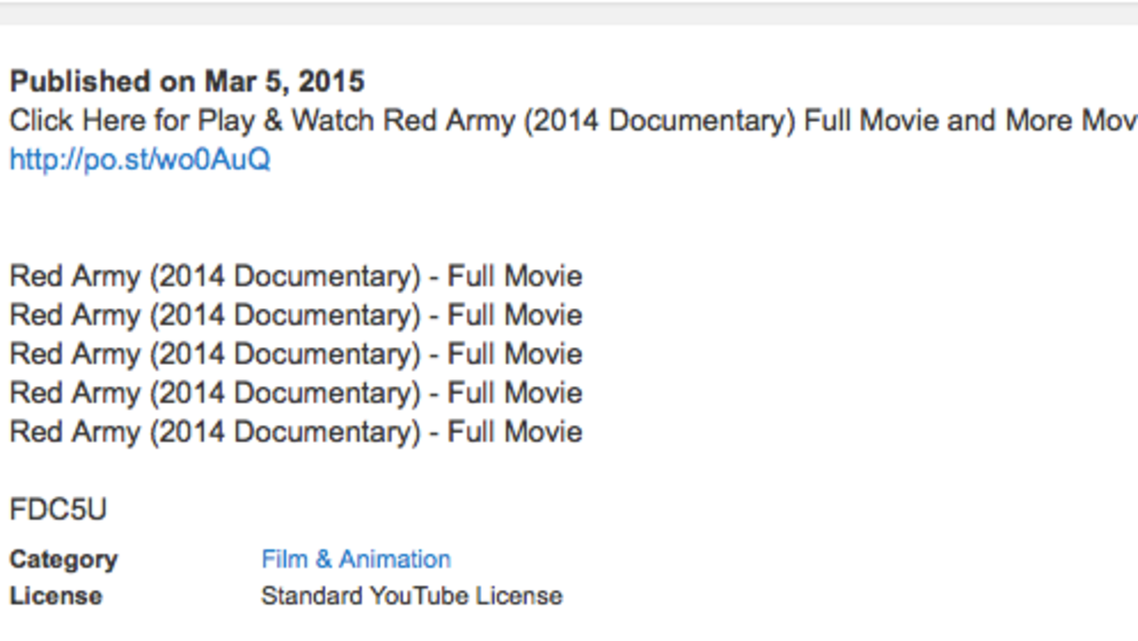Click the second Red Army Full Movie line
1138x641 pixels.
(x=296, y=316)
